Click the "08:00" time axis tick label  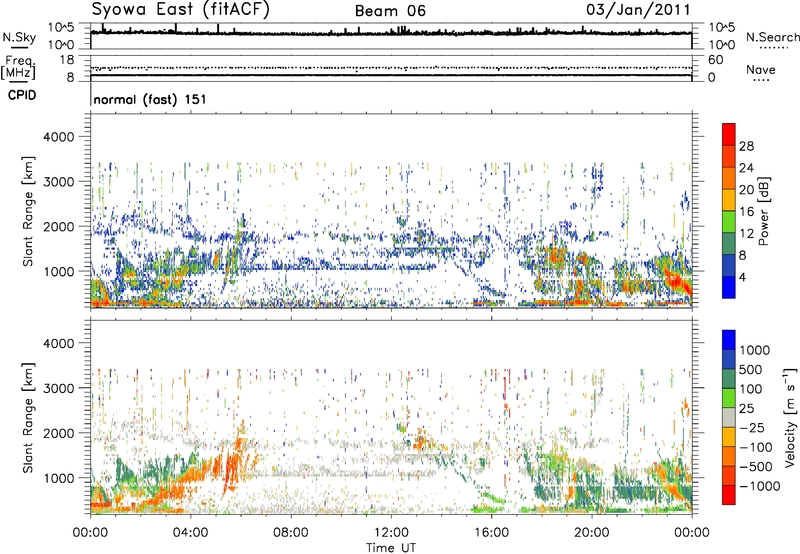pyautogui.click(x=291, y=533)
